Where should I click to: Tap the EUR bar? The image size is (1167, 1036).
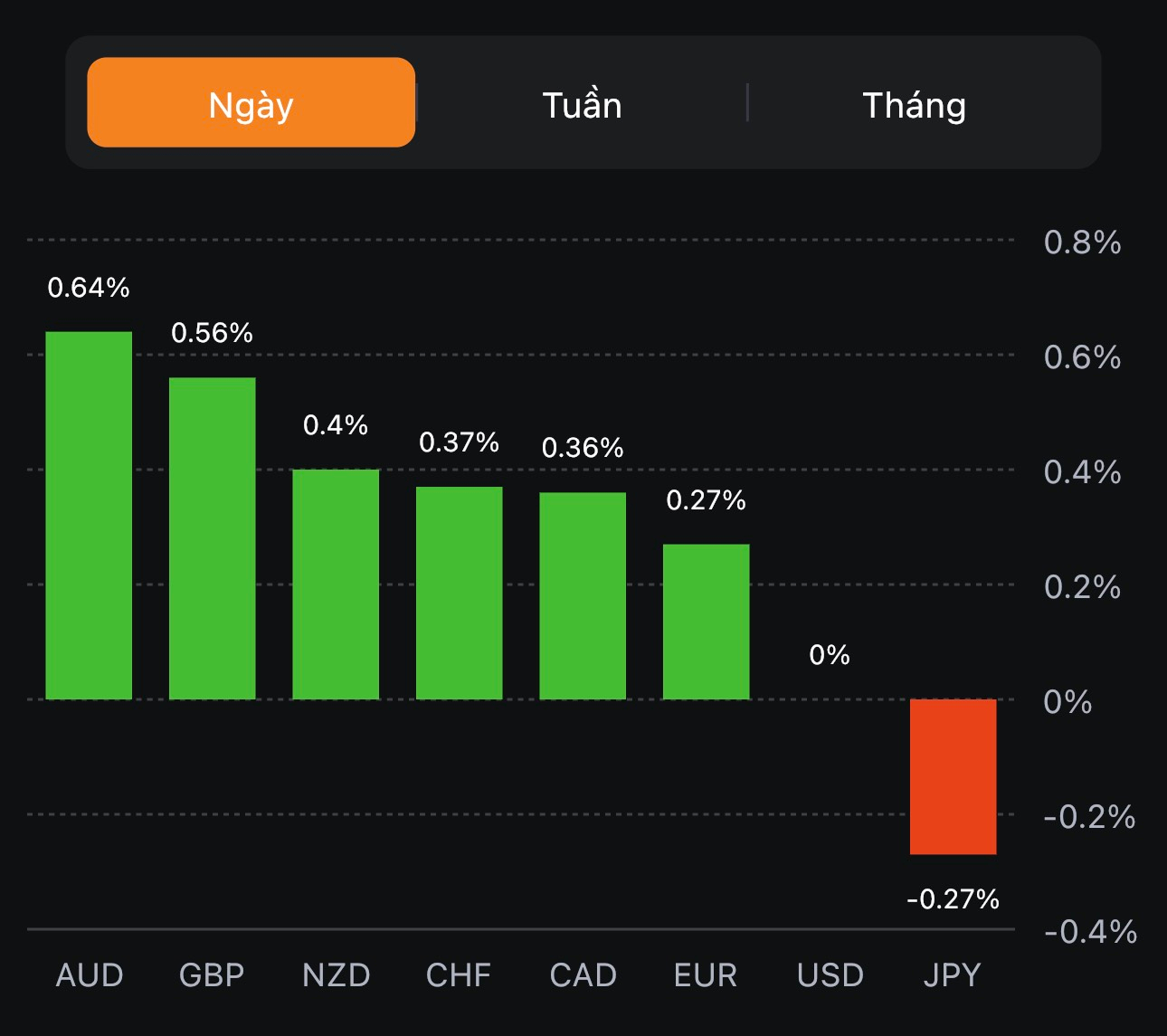(707, 622)
